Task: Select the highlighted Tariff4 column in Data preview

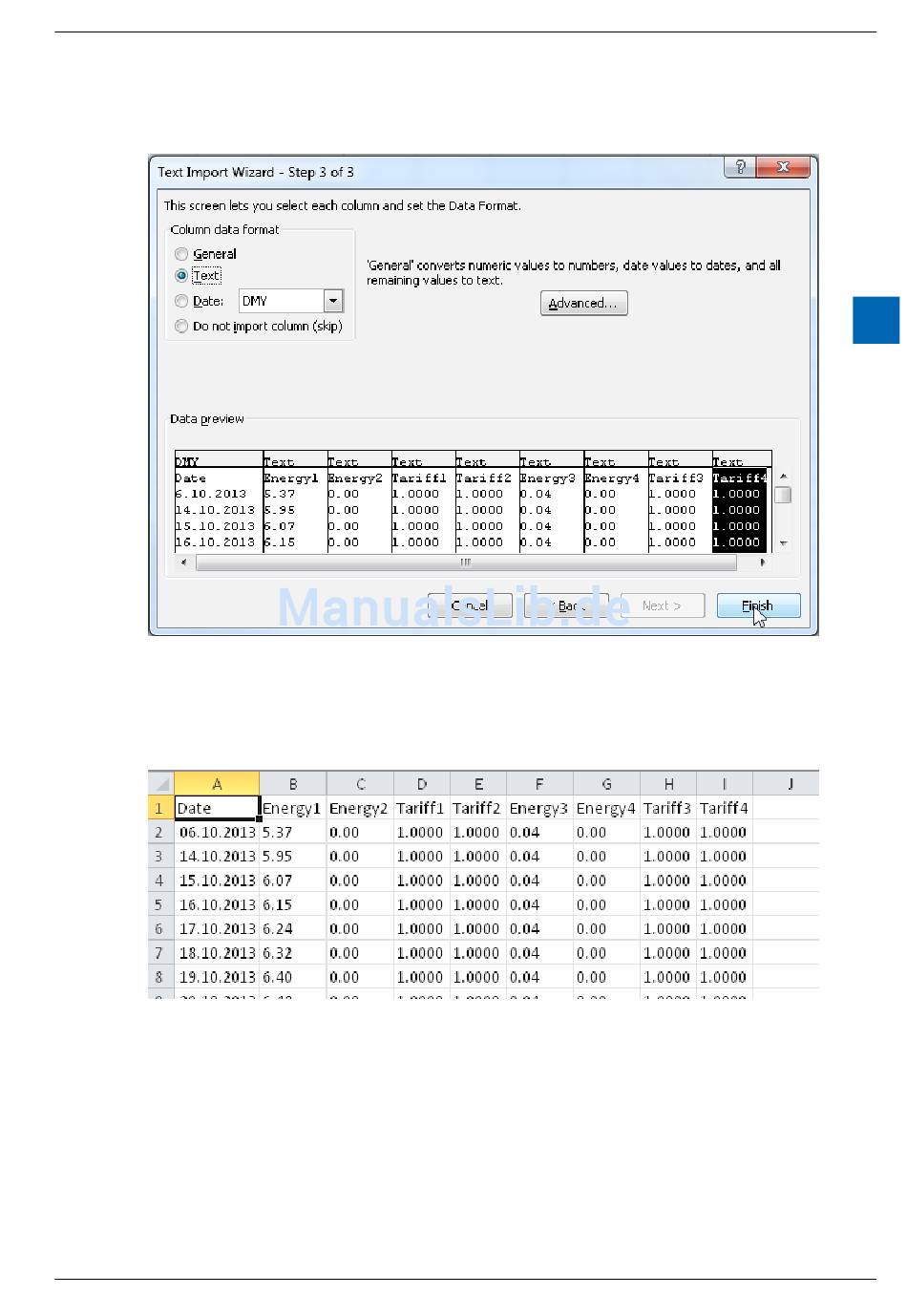Action: (x=740, y=502)
